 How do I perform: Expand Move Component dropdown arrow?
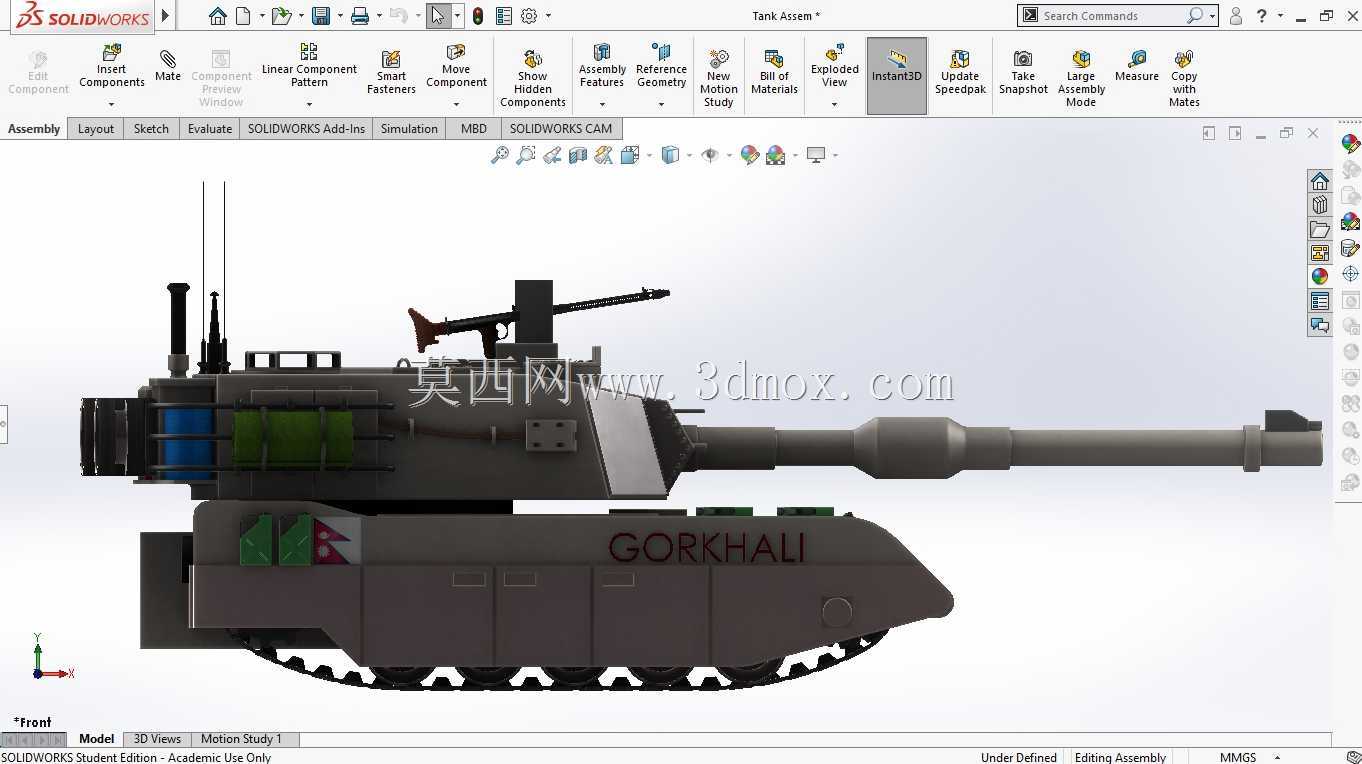point(456,104)
